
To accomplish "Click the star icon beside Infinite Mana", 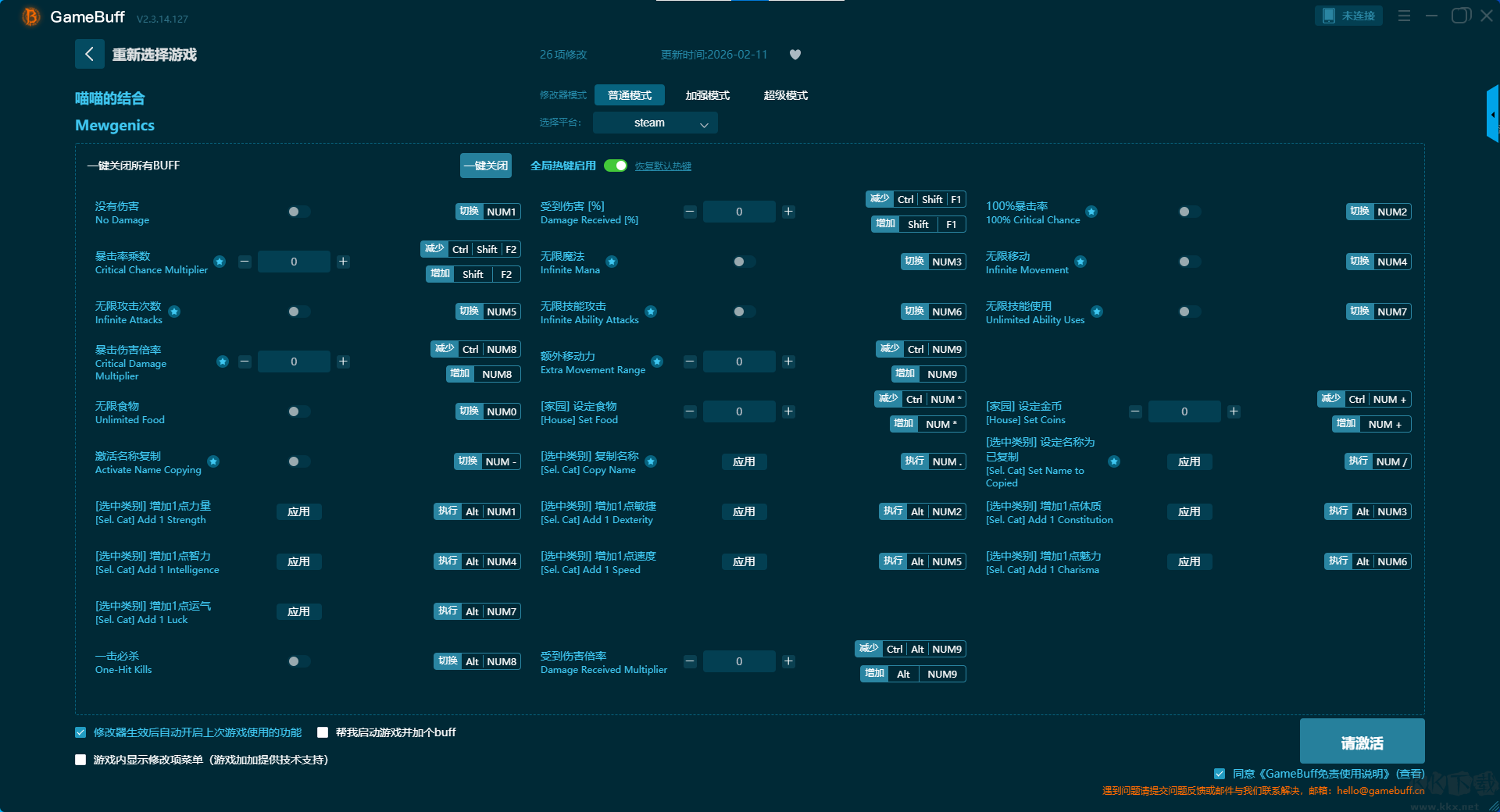I will click(x=612, y=262).
